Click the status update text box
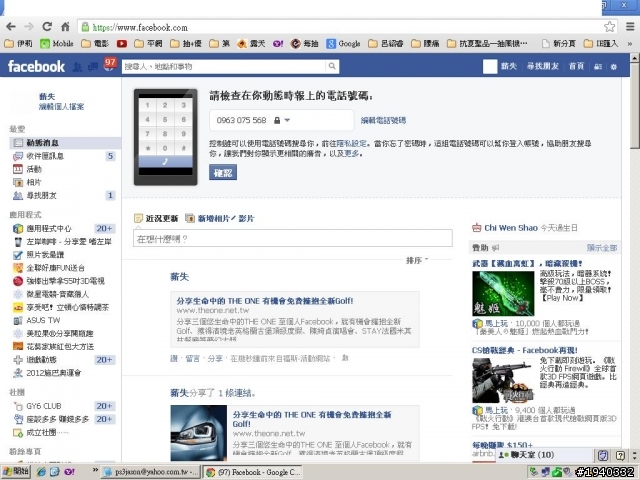This screenshot has height=480, width=640. (293, 238)
